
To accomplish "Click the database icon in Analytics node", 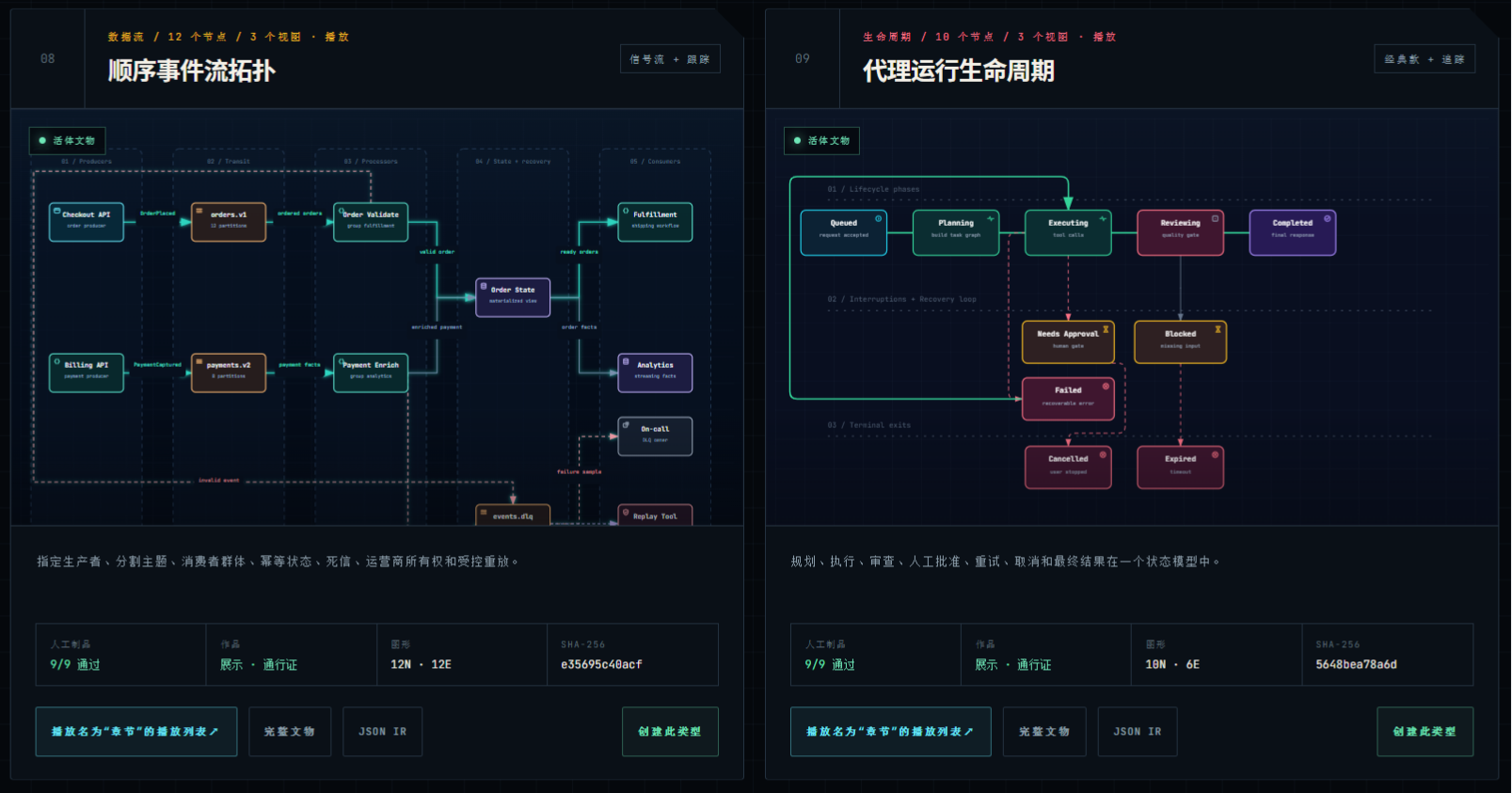I will (626, 361).
